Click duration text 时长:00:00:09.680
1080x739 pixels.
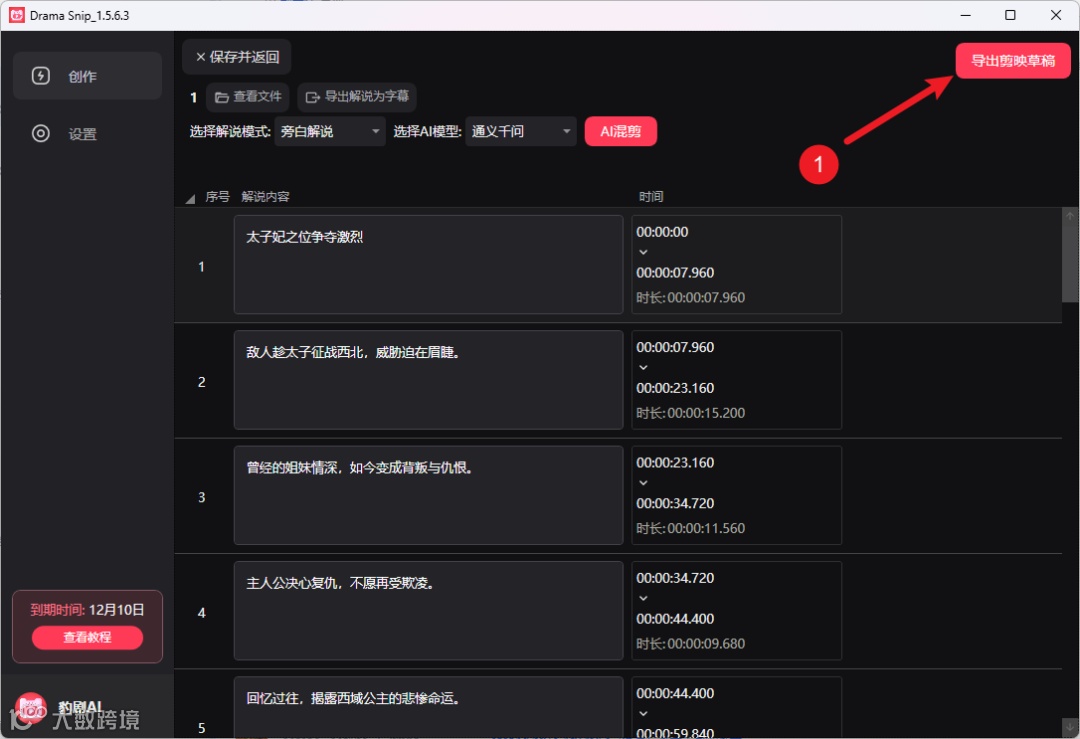690,644
